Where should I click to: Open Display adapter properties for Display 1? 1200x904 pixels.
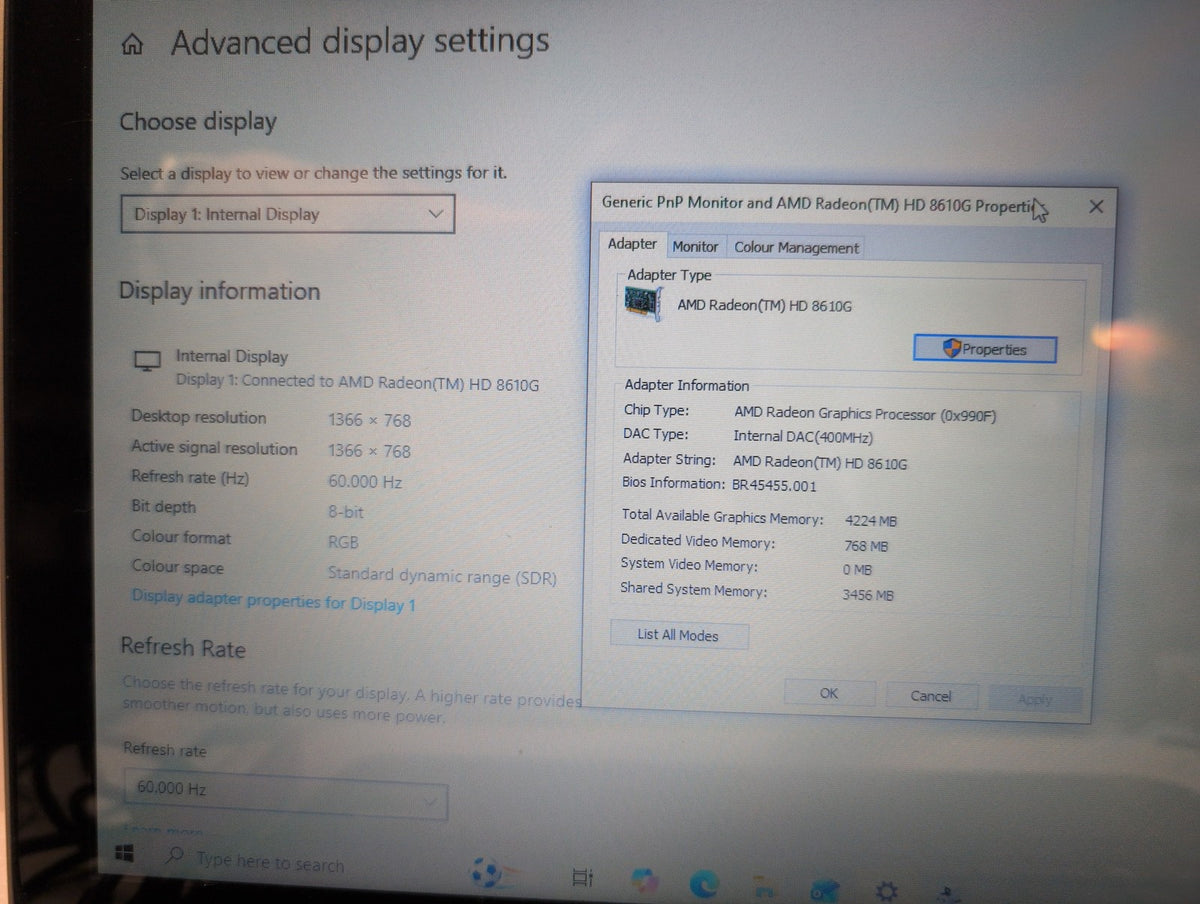coord(274,602)
